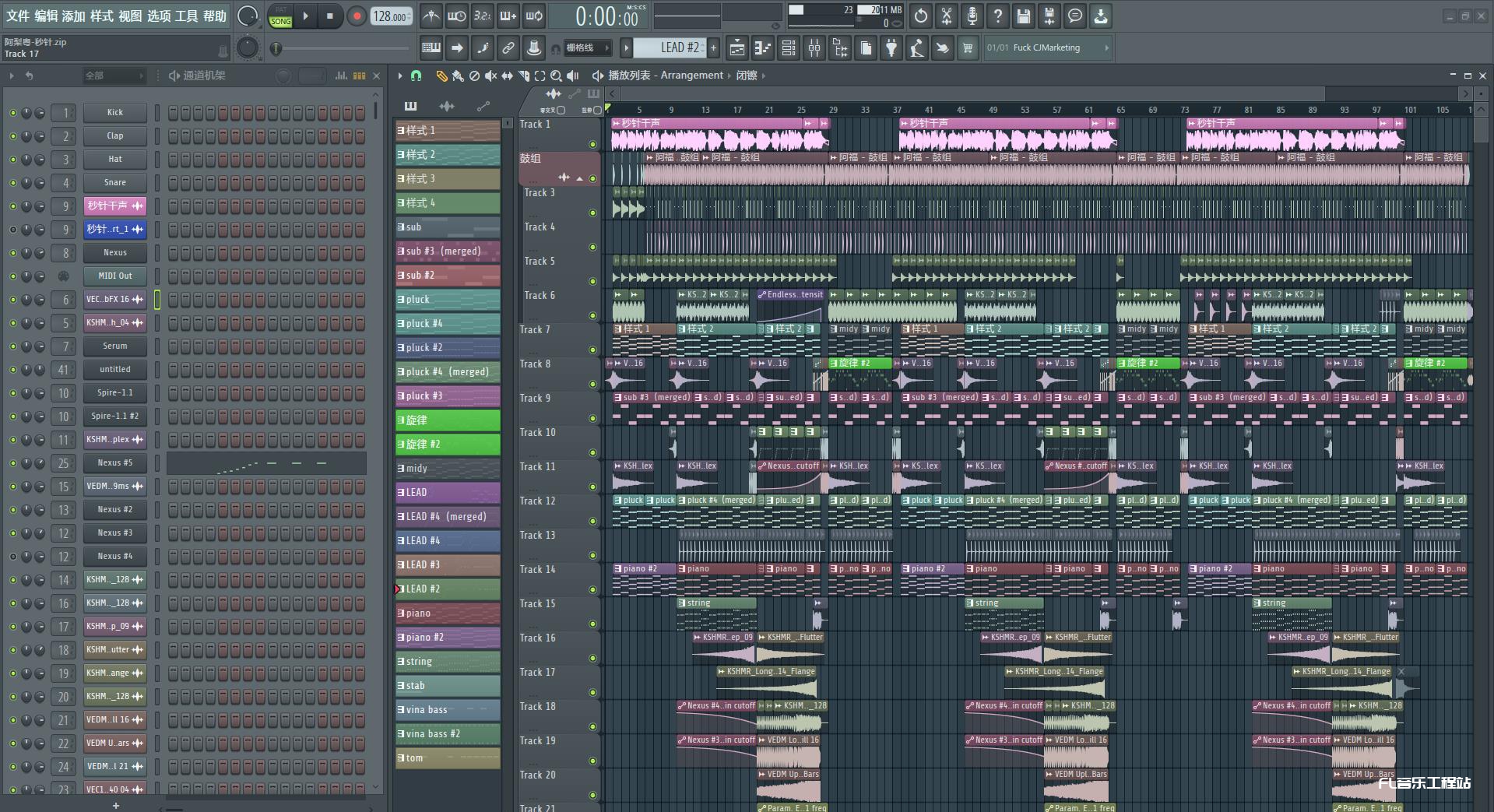This screenshot has height=812, width=1494.
Task: Open the browser view icon
Action: pos(840,48)
